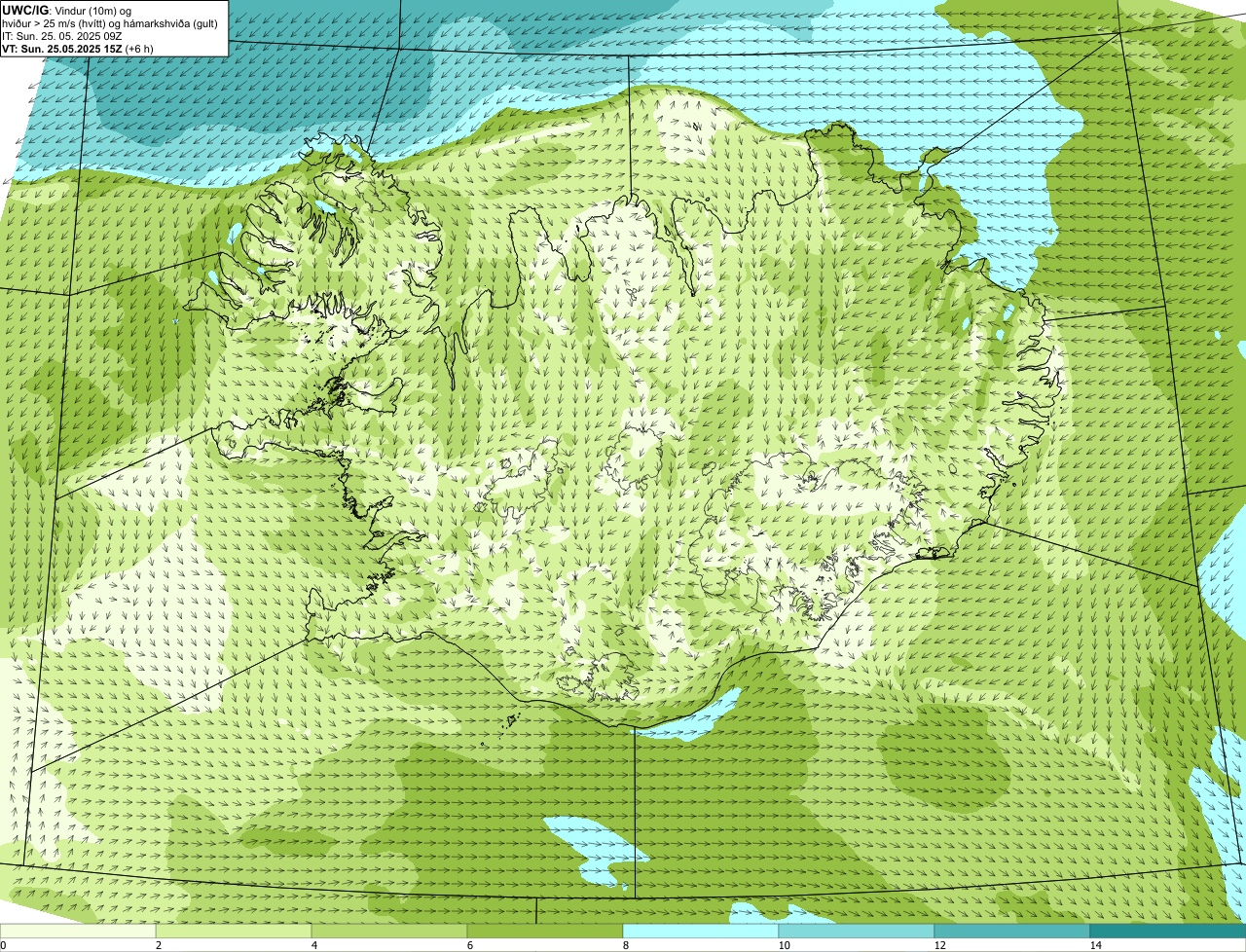Click the 'IT: Sun. 25. 05. 2025 09Z' line
The image size is (1246, 952).
62,36
